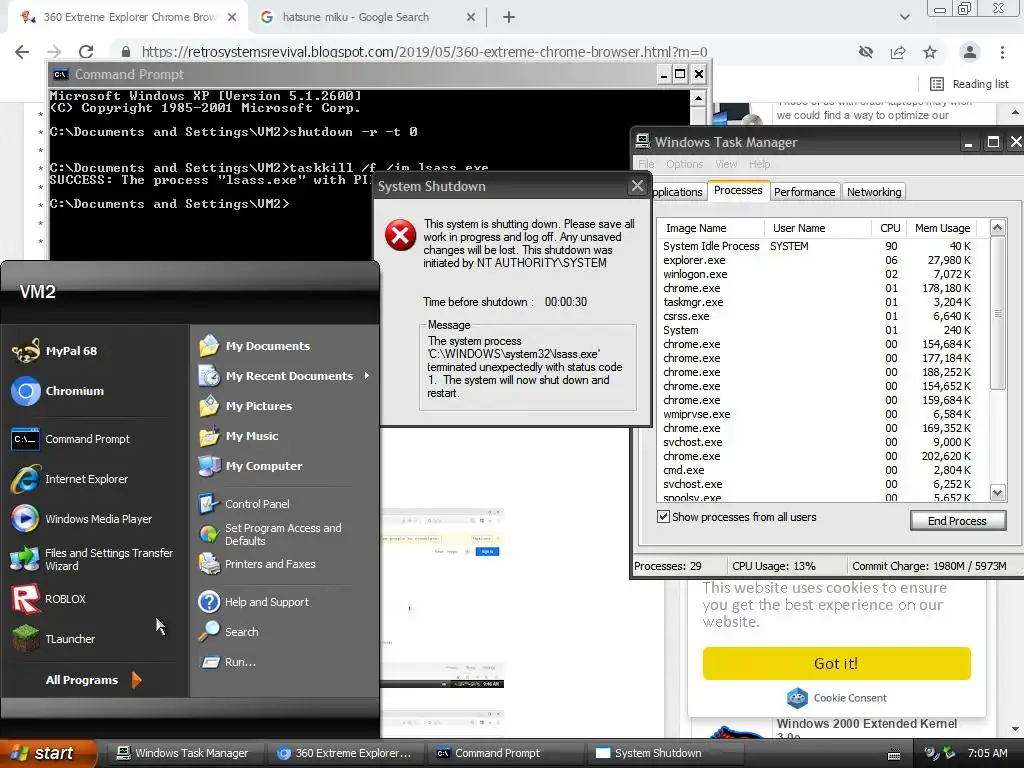Launch TLauncher from Start menu
The height and width of the screenshot is (768, 1024).
tap(54, 639)
